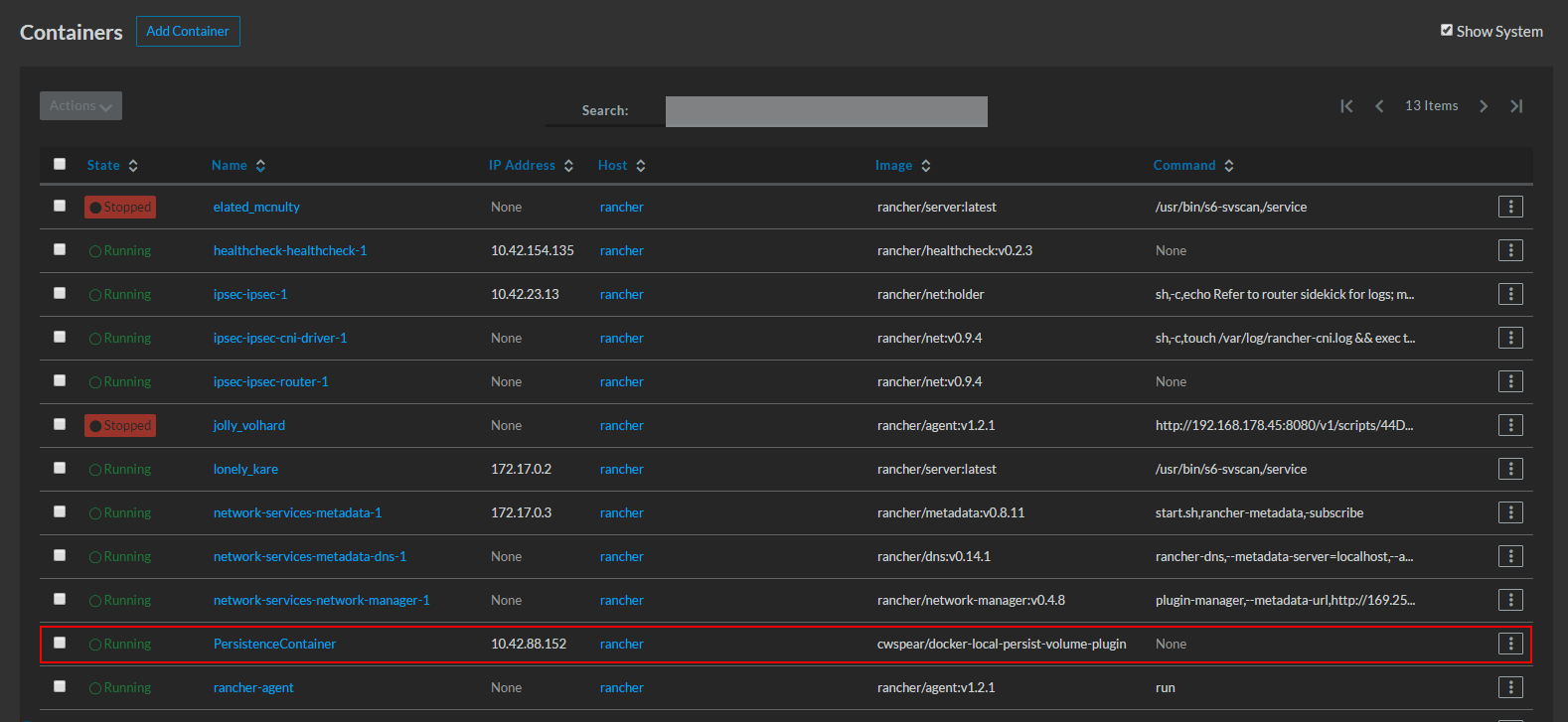This screenshot has height=722, width=1568.
Task: Go to next page of containers
Action: (x=1484, y=106)
